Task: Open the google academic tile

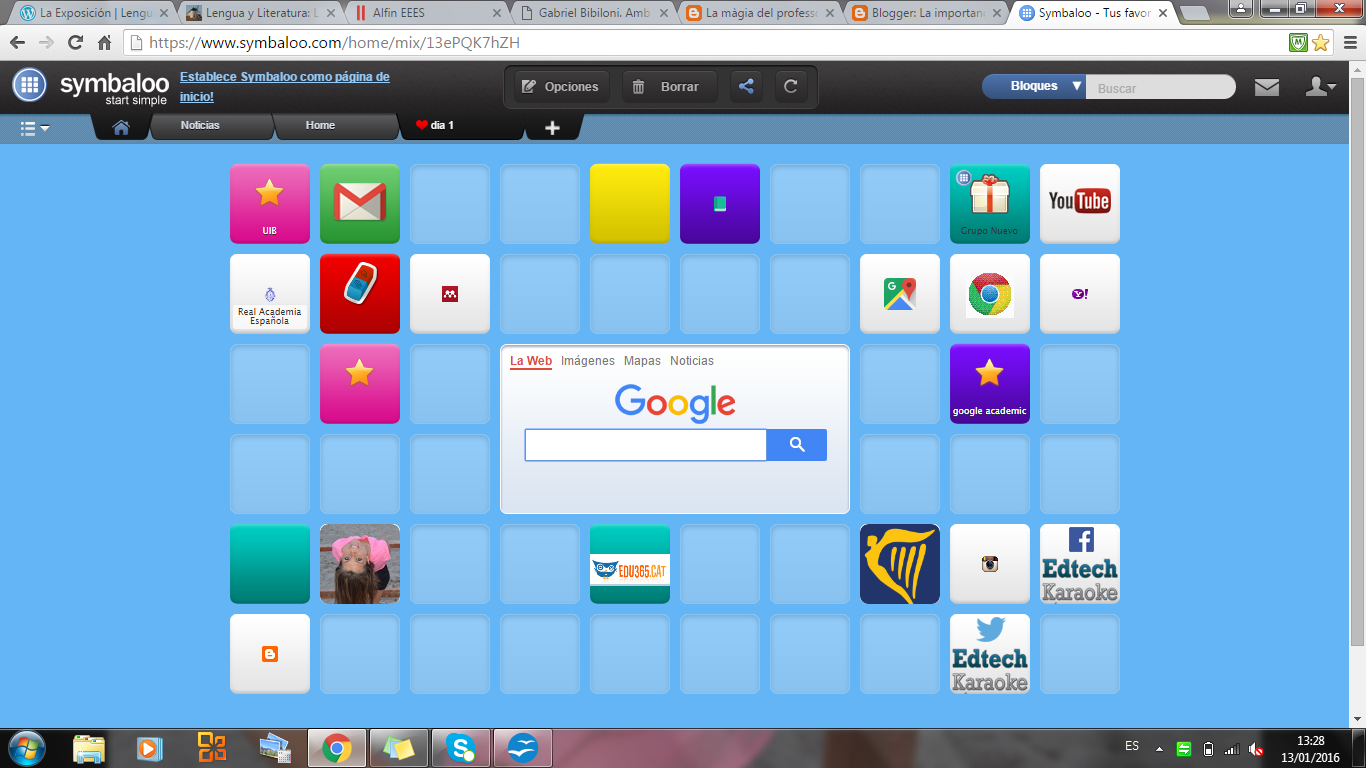Action: 990,383
